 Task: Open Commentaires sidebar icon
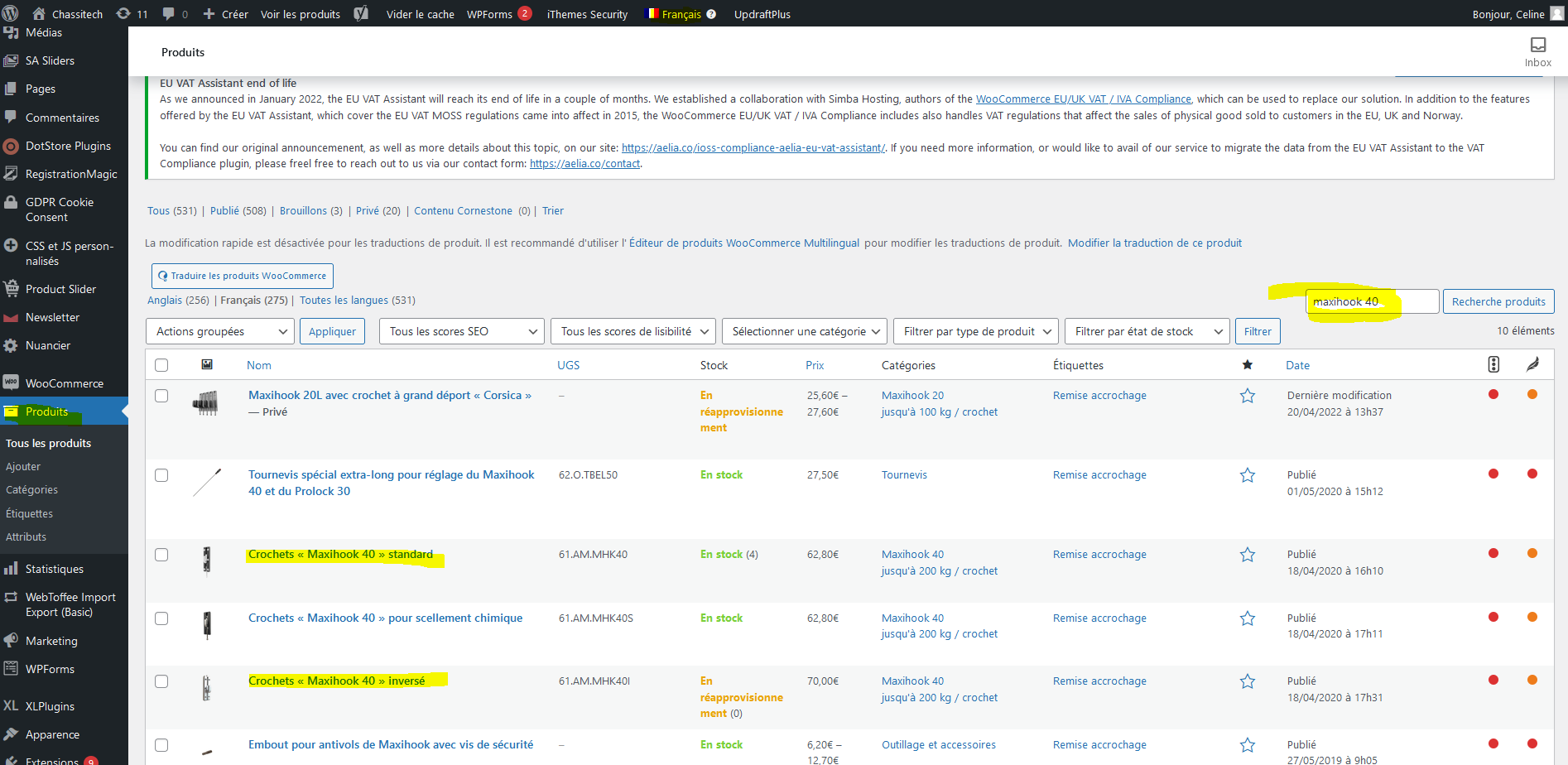[11, 118]
